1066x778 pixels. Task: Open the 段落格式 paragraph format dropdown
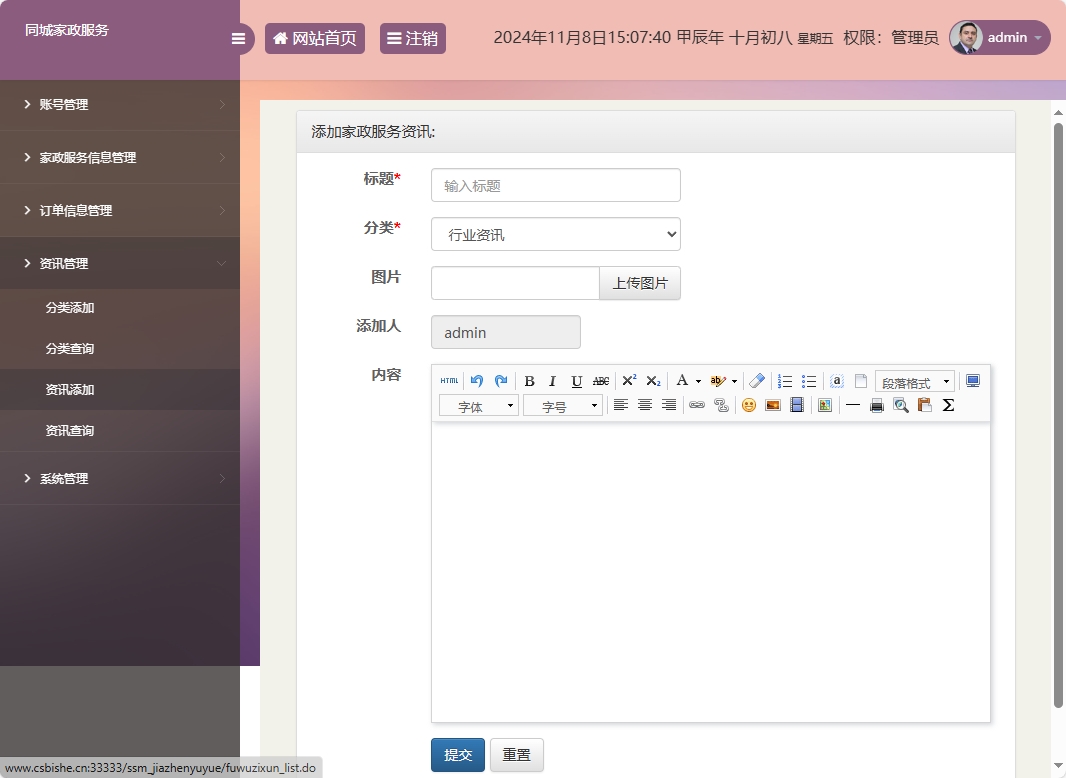(913, 381)
